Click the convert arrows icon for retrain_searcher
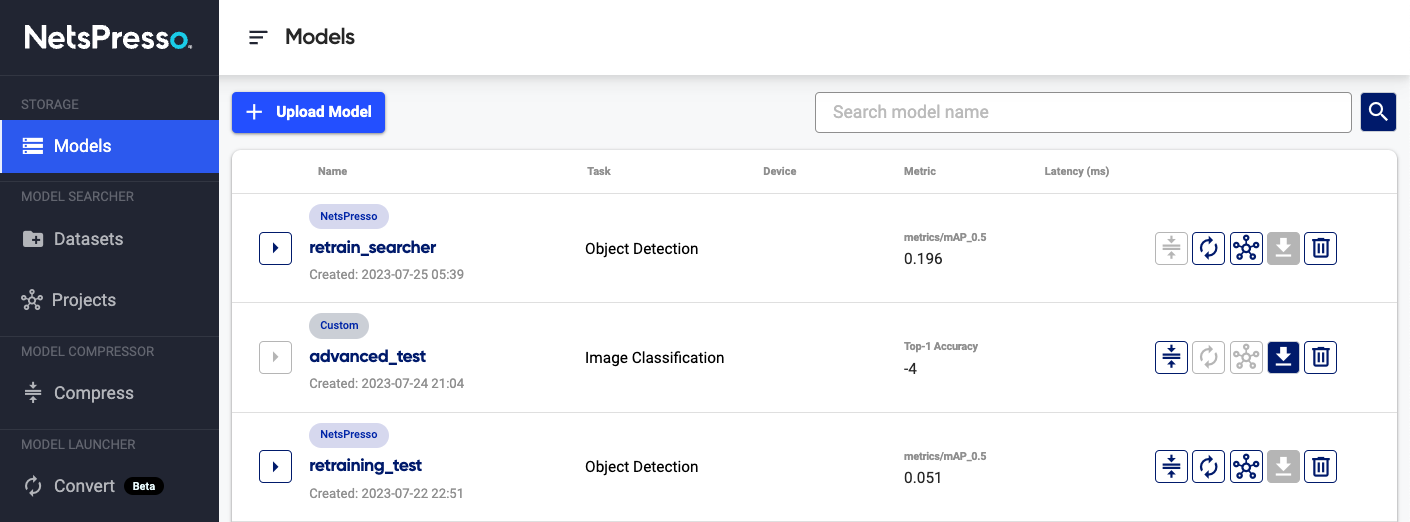The height and width of the screenshot is (522, 1410). coord(1208,248)
